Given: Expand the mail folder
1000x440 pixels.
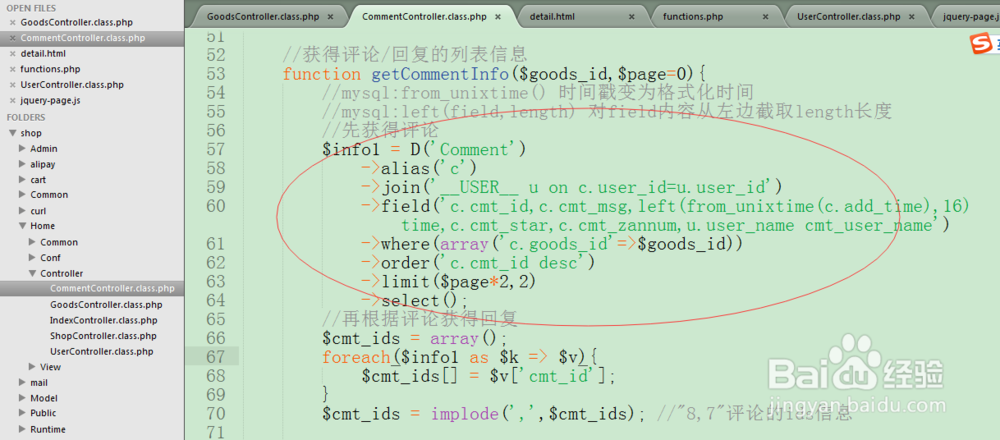Looking at the screenshot, I should coord(22,383).
